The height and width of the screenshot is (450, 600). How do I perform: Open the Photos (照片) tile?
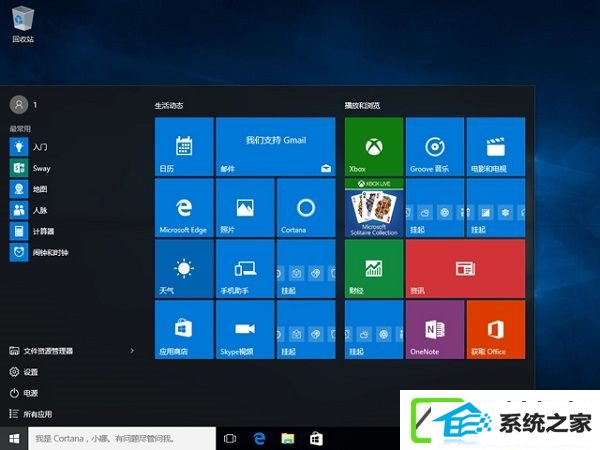[245, 207]
